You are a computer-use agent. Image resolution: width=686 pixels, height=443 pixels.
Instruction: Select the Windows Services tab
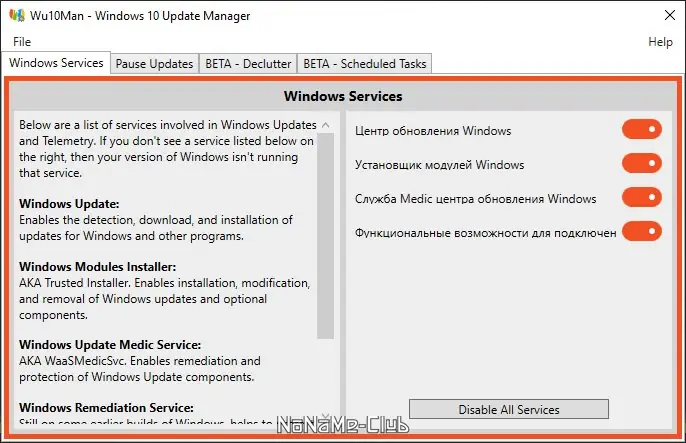pos(56,63)
